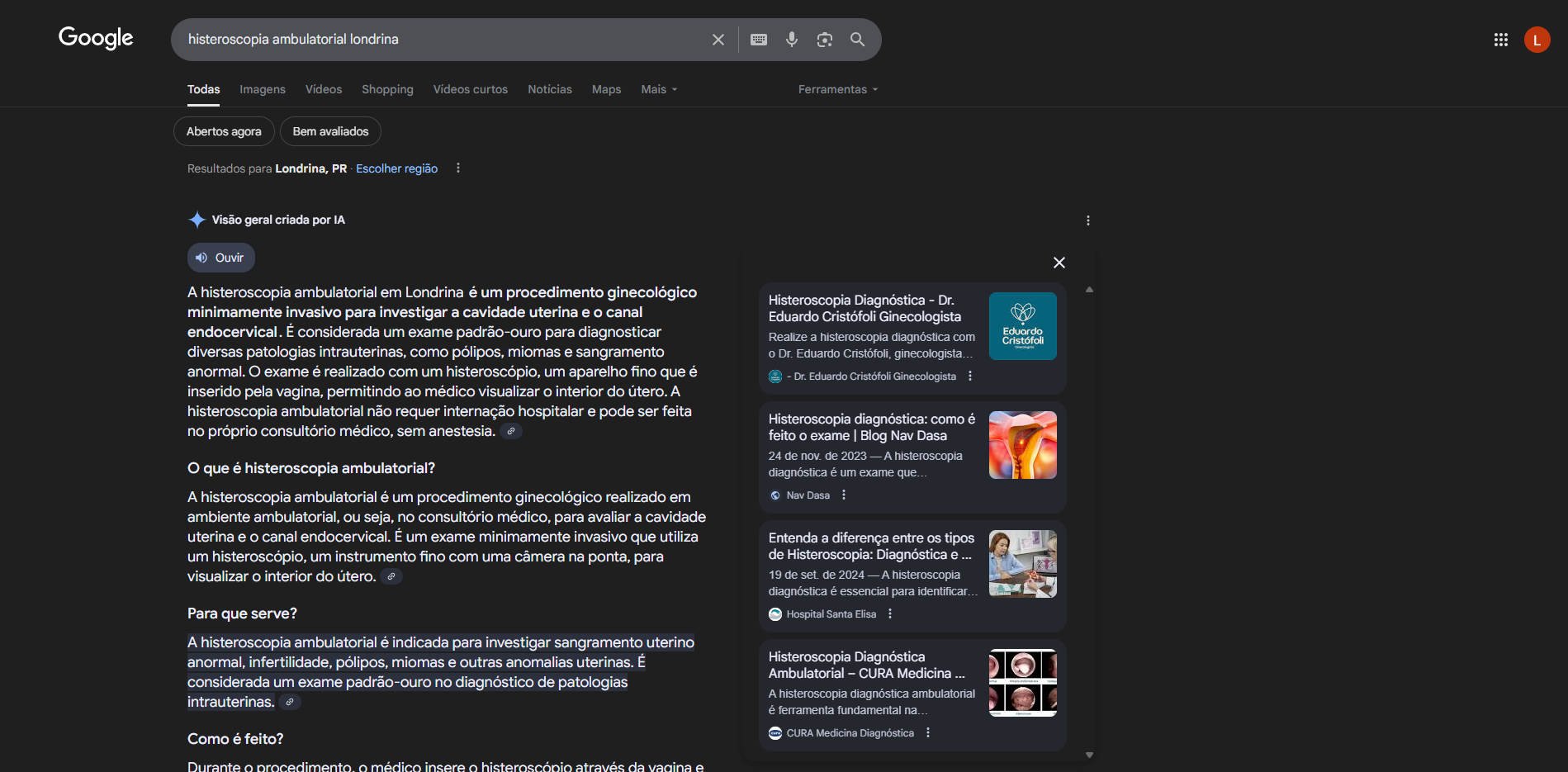Viewport: 1568px width, 772px height.
Task: Click the Hospital Santa Elisa doctor thumbnail
Action: pyautogui.click(x=1023, y=564)
